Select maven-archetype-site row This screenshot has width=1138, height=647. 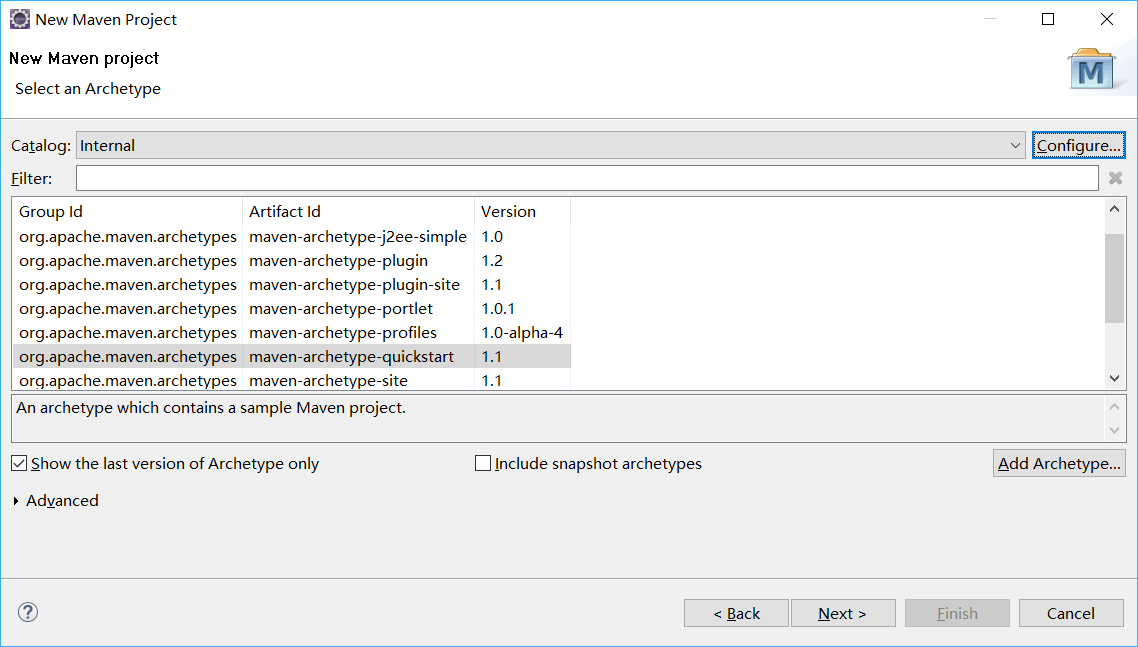[292, 380]
